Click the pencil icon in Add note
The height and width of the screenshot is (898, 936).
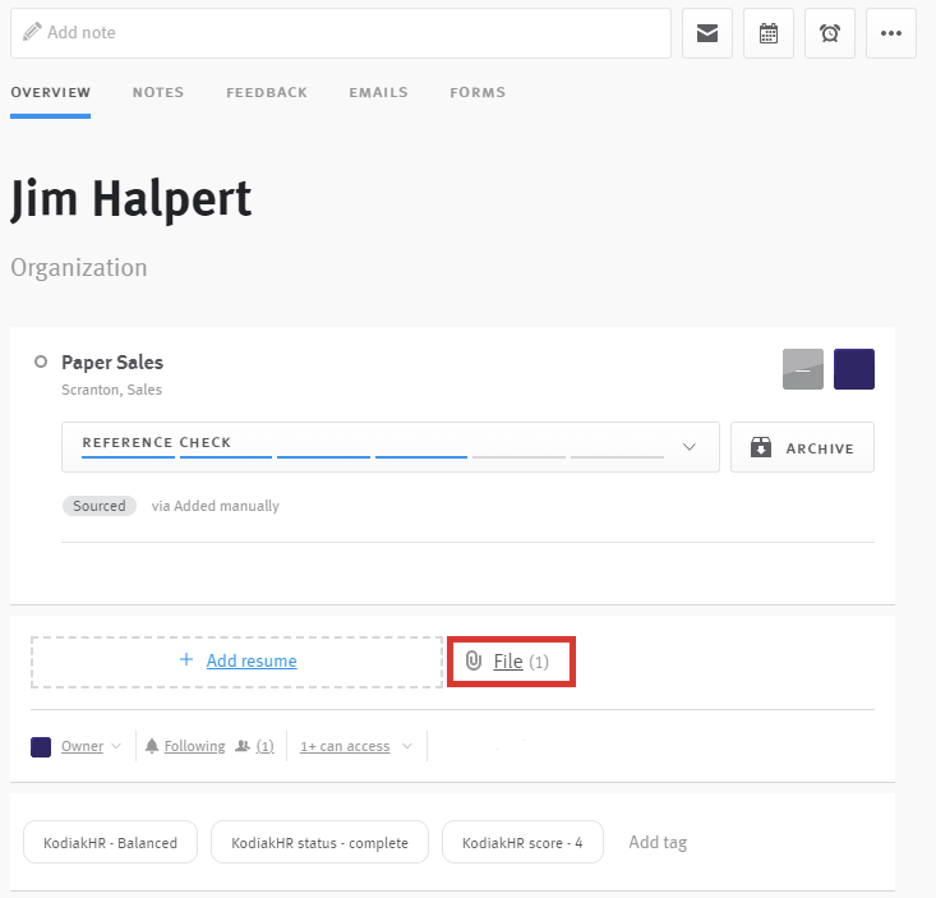32,32
